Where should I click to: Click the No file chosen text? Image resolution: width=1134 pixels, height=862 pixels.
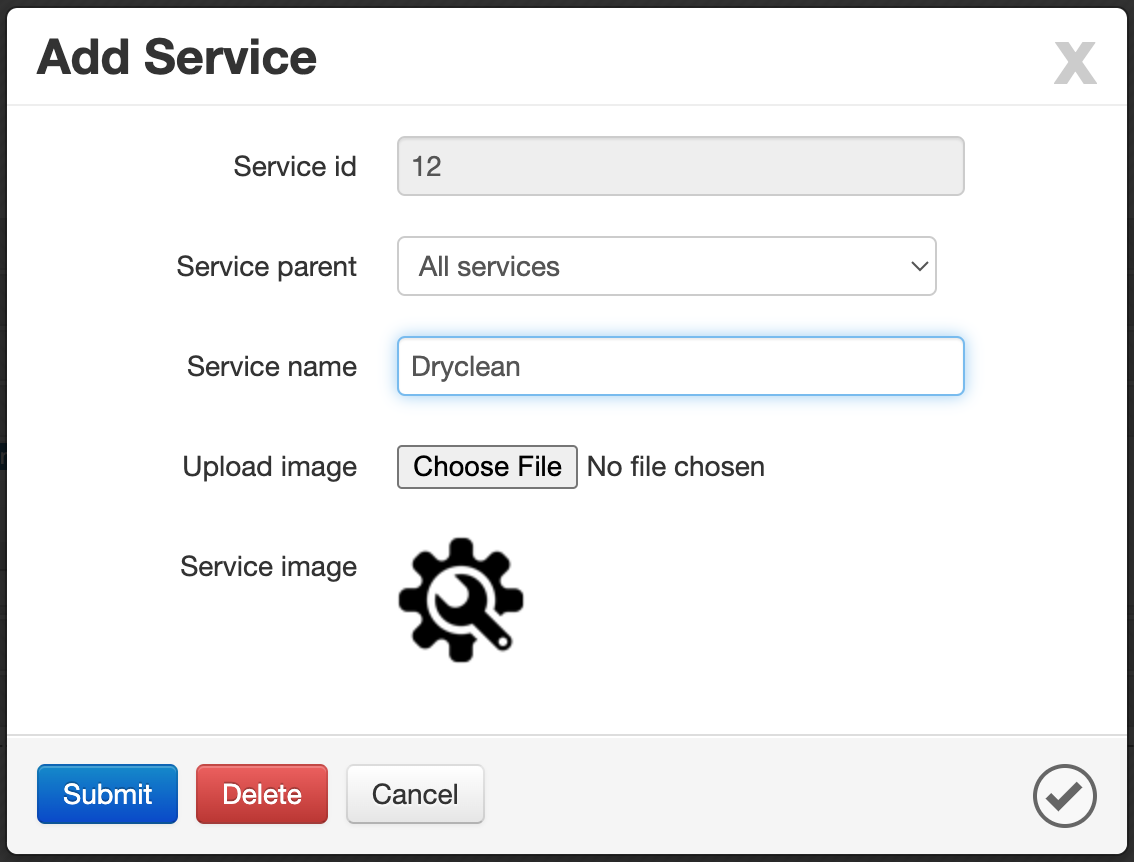pyautogui.click(x=675, y=467)
